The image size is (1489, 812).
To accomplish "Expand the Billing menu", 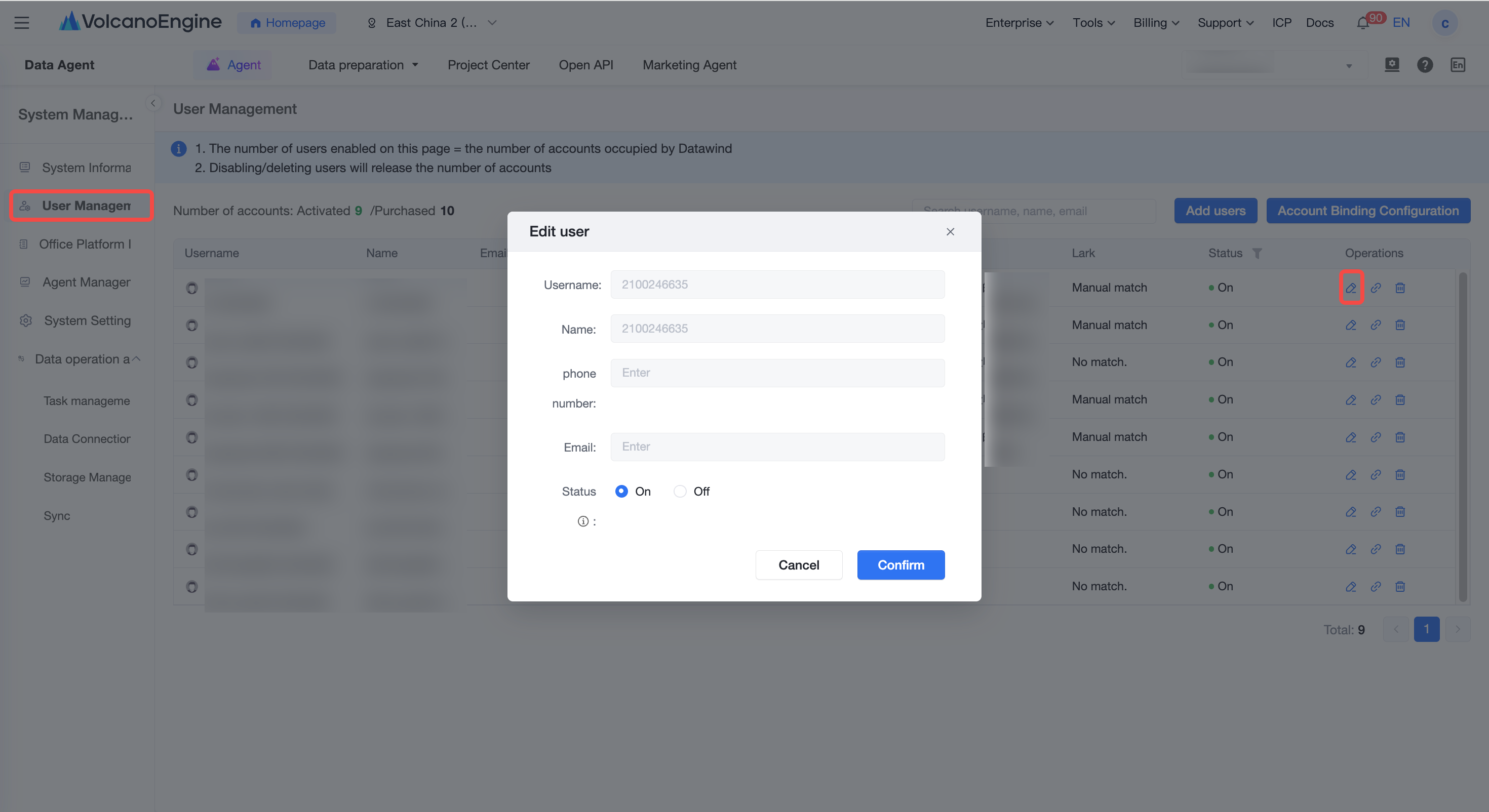I will pos(1156,23).
